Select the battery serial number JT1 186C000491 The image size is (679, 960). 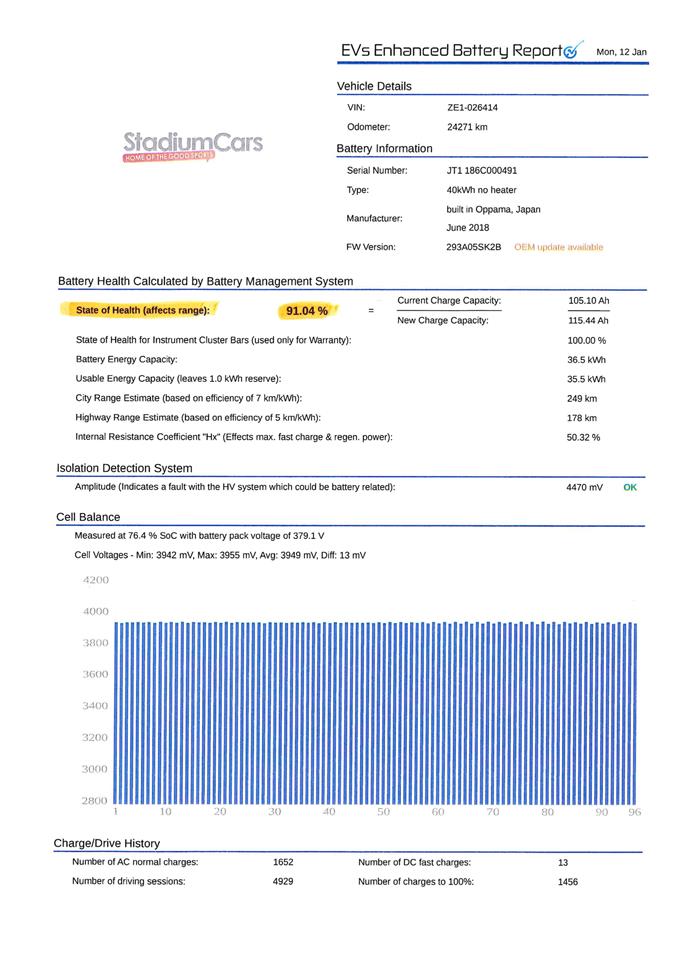[482, 170]
